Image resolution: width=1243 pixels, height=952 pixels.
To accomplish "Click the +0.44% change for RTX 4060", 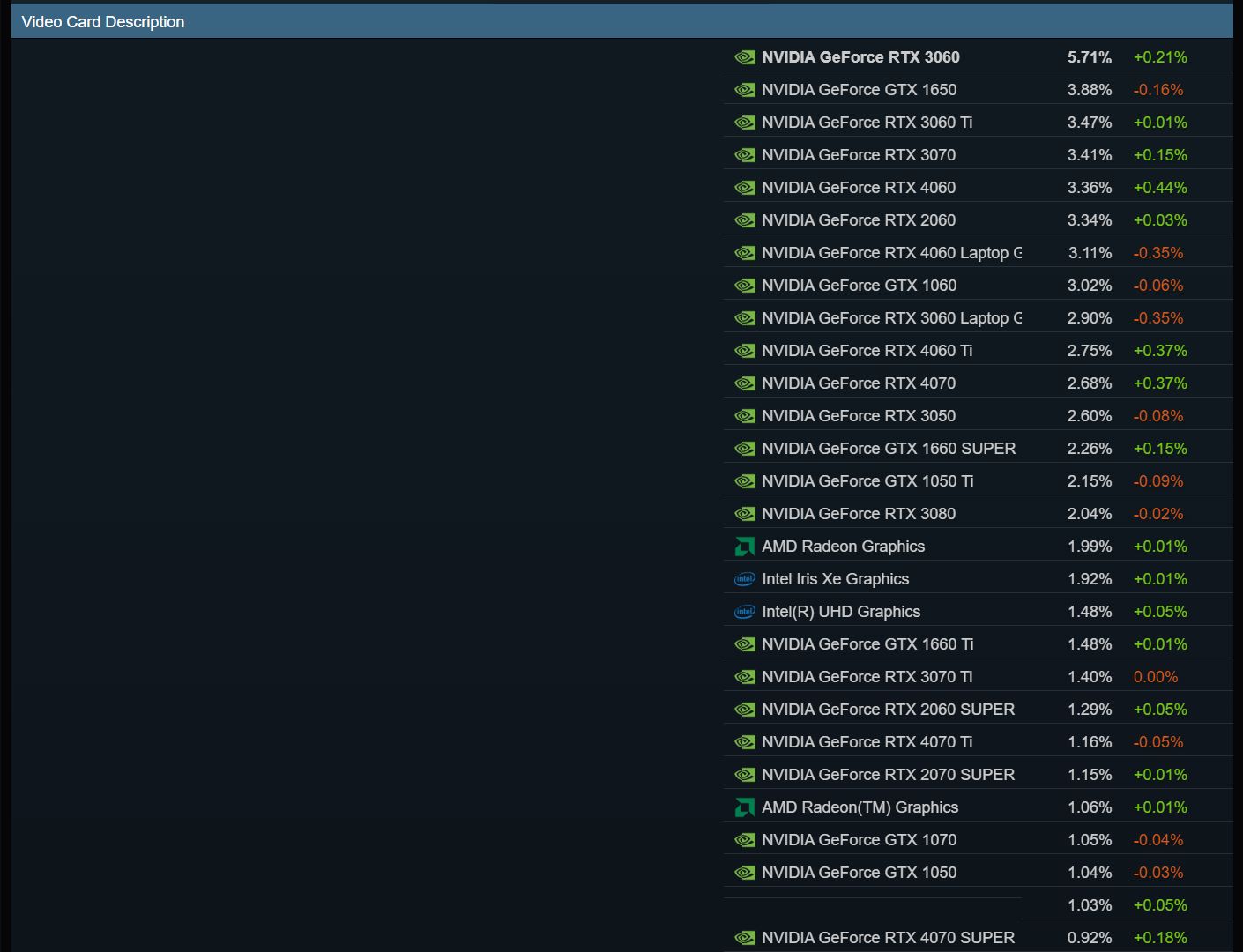I will tap(1160, 188).
